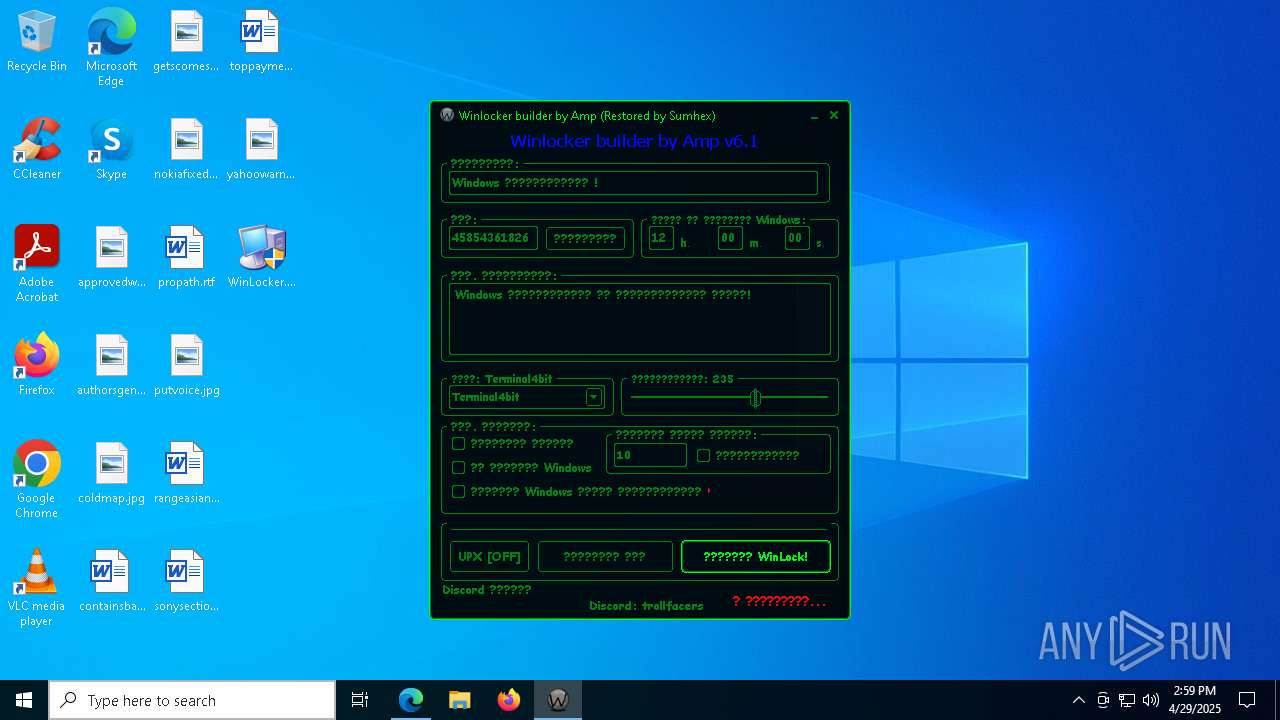The width and height of the screenshot is (1280, 720).
Task: Select the VLC media player shortcut
Action: (x=37, y=588)
